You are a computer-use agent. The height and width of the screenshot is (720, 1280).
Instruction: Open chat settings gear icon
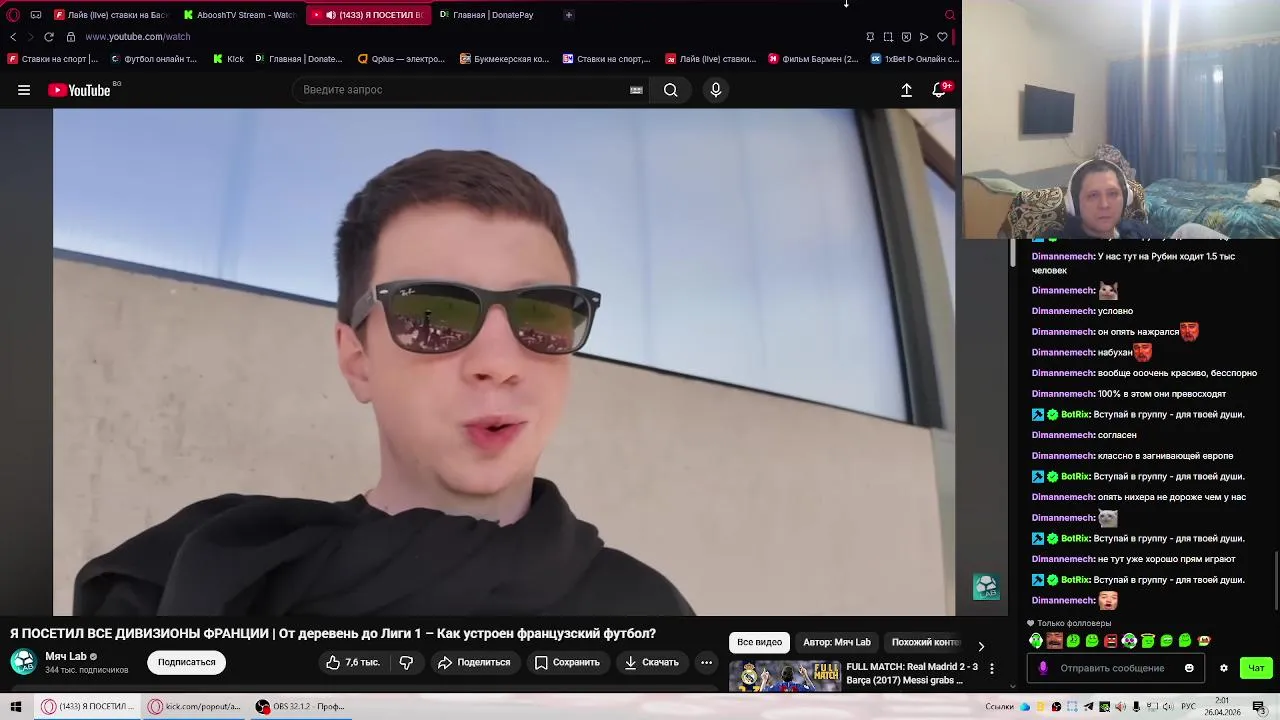(x=1223, y=668)
